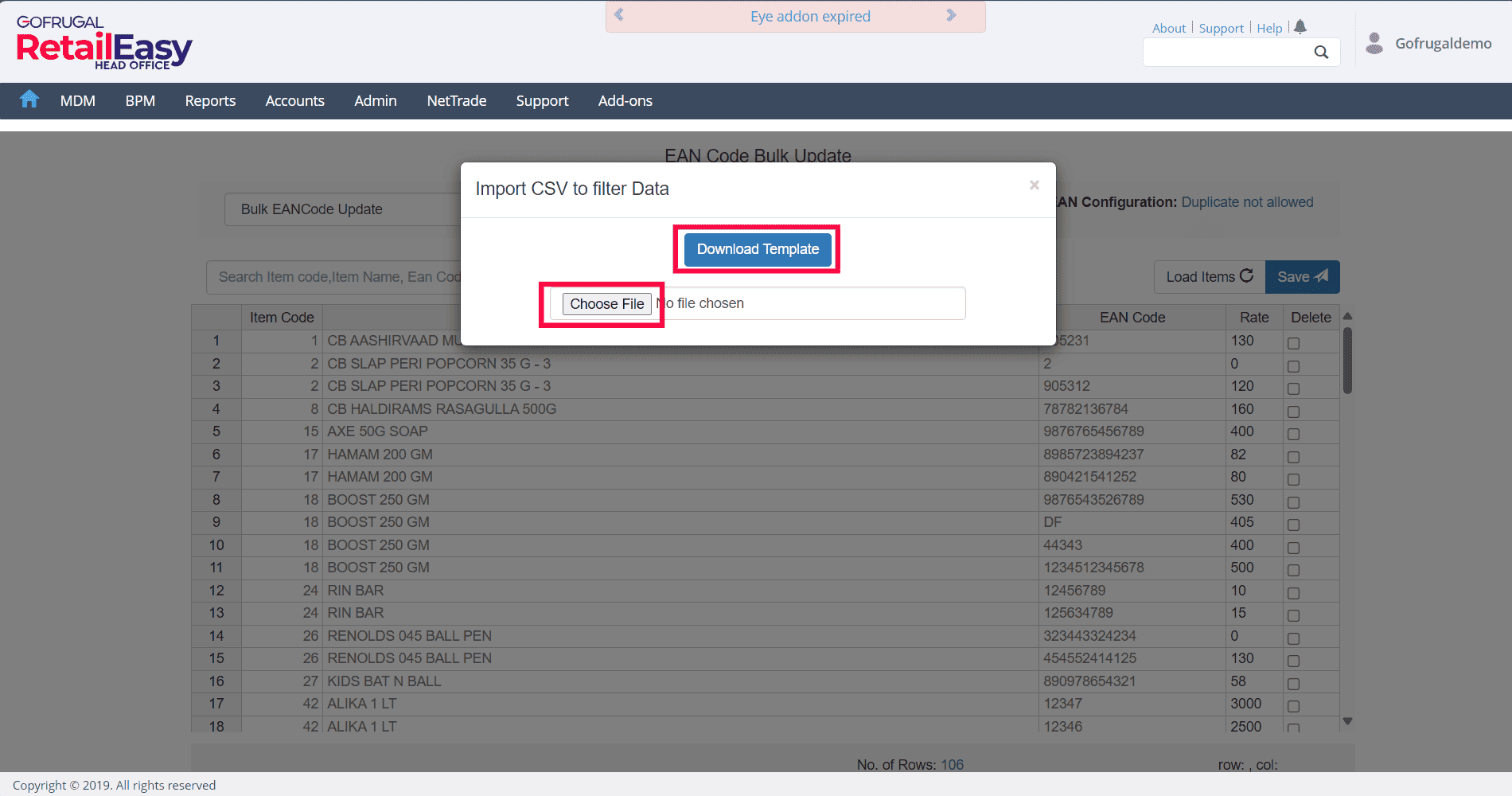1512x796 pixels.
Task: Tick Delete checkbox for AXE 50G SOAP row
Action: pos(1294,434)
